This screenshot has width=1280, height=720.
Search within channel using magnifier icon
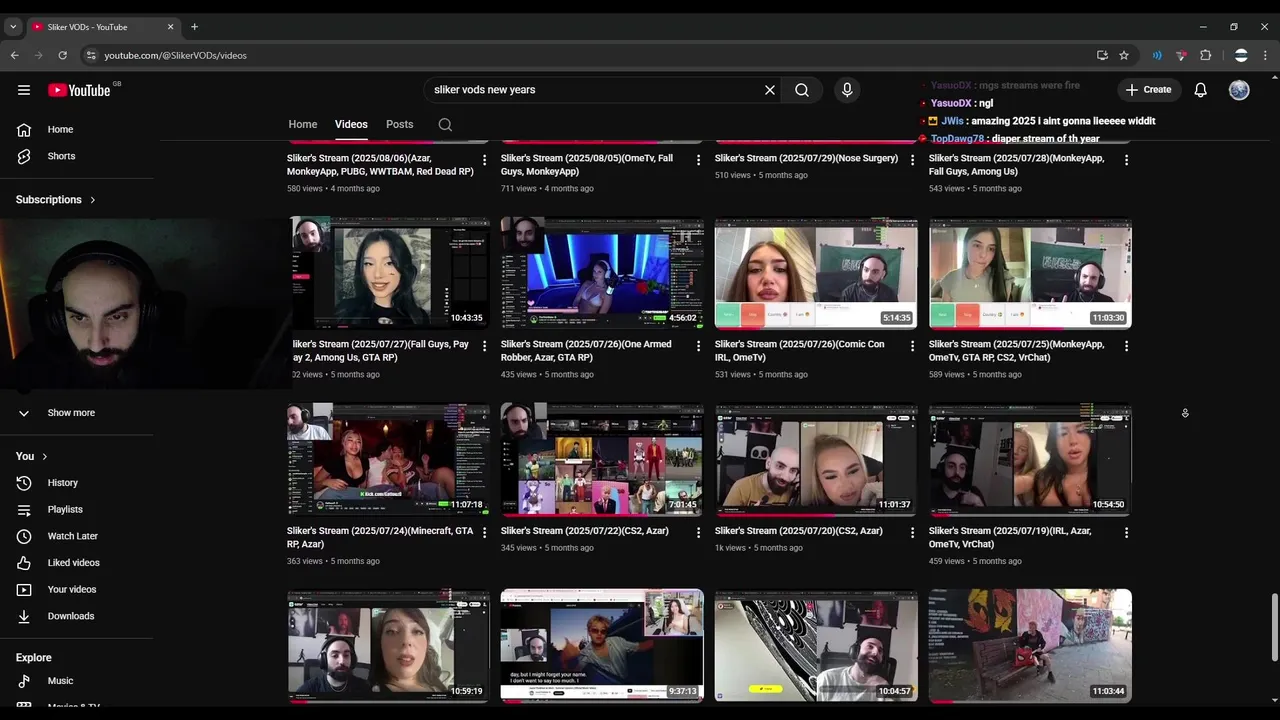pyautogui.click(x=445, y=125)
